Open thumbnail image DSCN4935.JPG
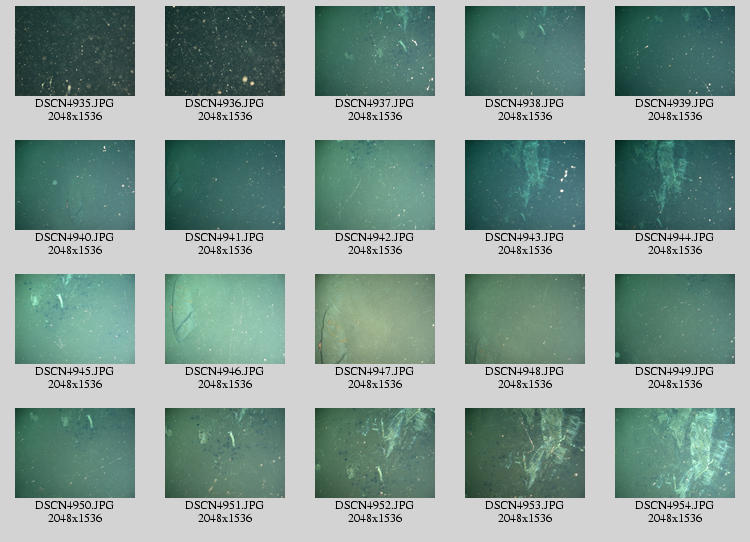Viewport: 750px width, 542px height. [75, 51]
